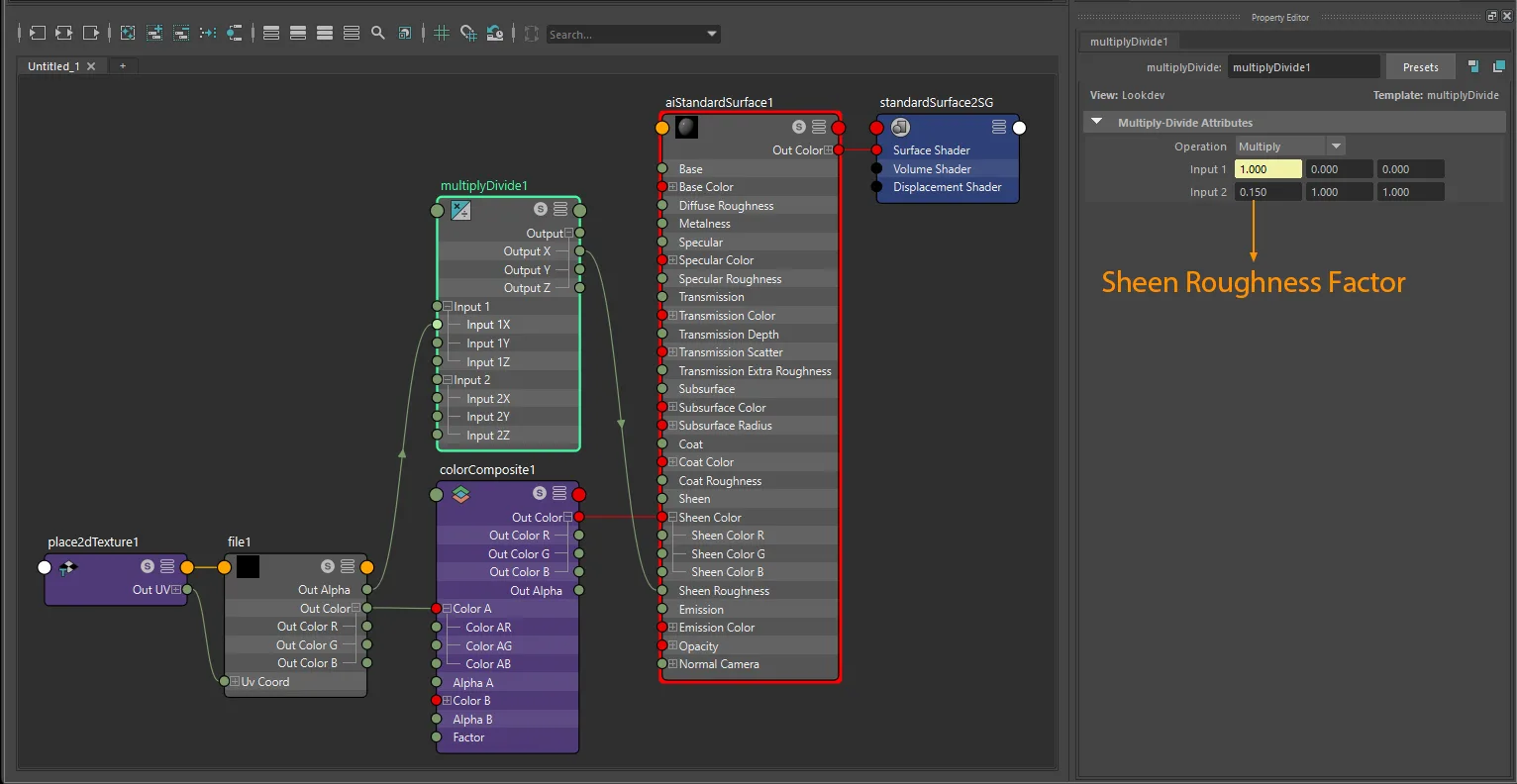Click the copy tab icon beside Presets

[1473, 66]
